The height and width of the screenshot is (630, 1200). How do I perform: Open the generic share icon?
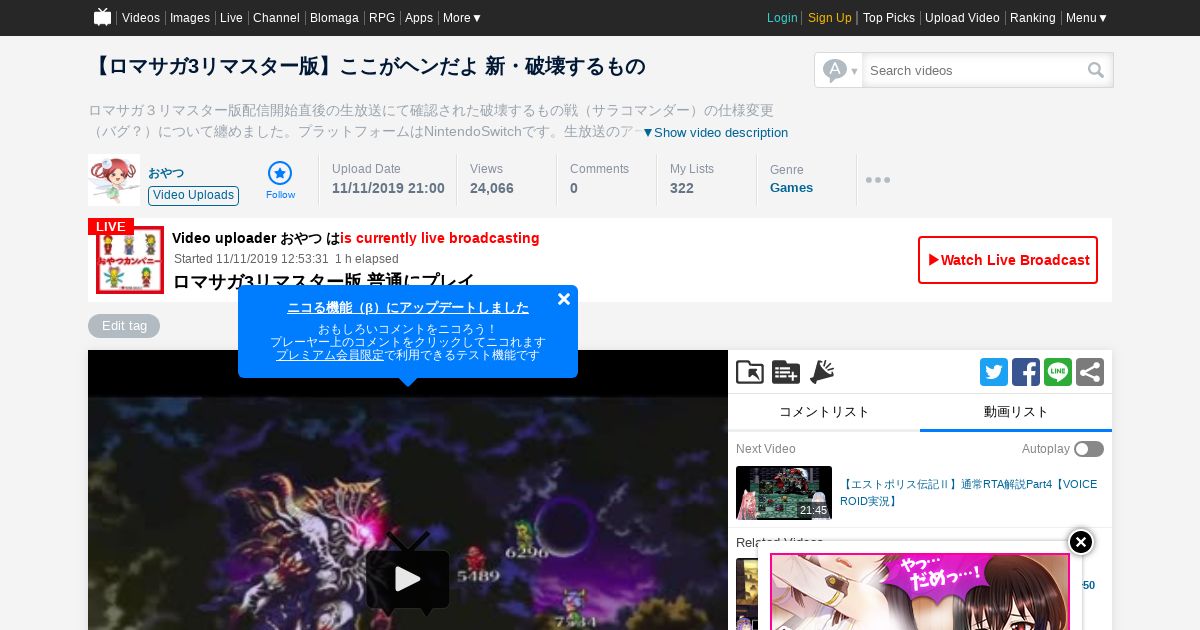click(x=1090, y=372)
